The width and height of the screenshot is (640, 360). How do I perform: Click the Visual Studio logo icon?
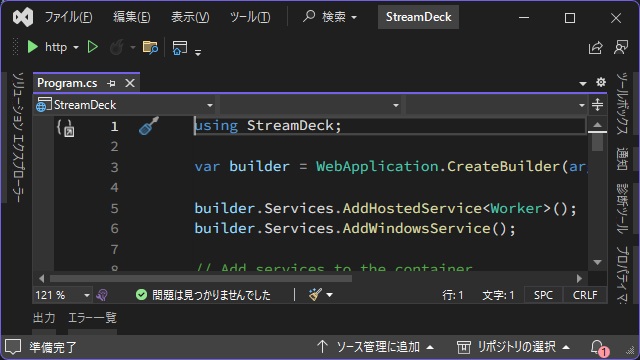23,18
